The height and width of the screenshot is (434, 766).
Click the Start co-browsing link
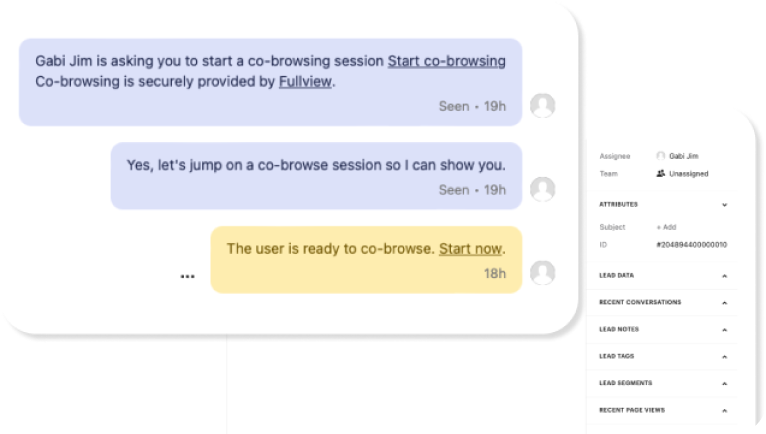(x=446, y=61)
